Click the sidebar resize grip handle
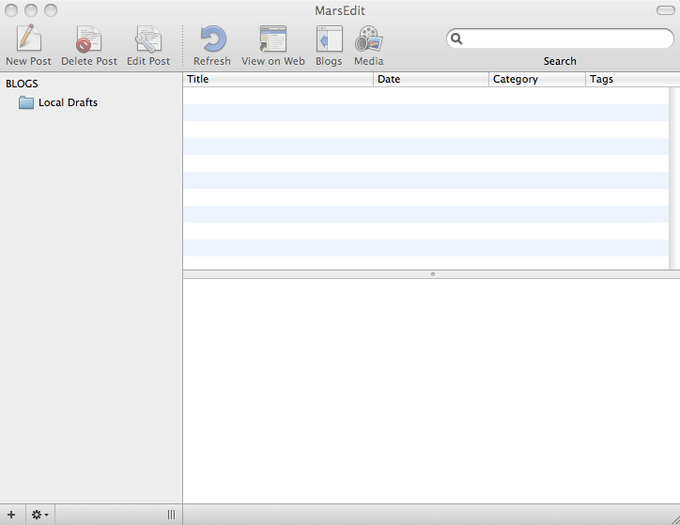The height and width of the screenshot is (525, 680). pos(171,515)
